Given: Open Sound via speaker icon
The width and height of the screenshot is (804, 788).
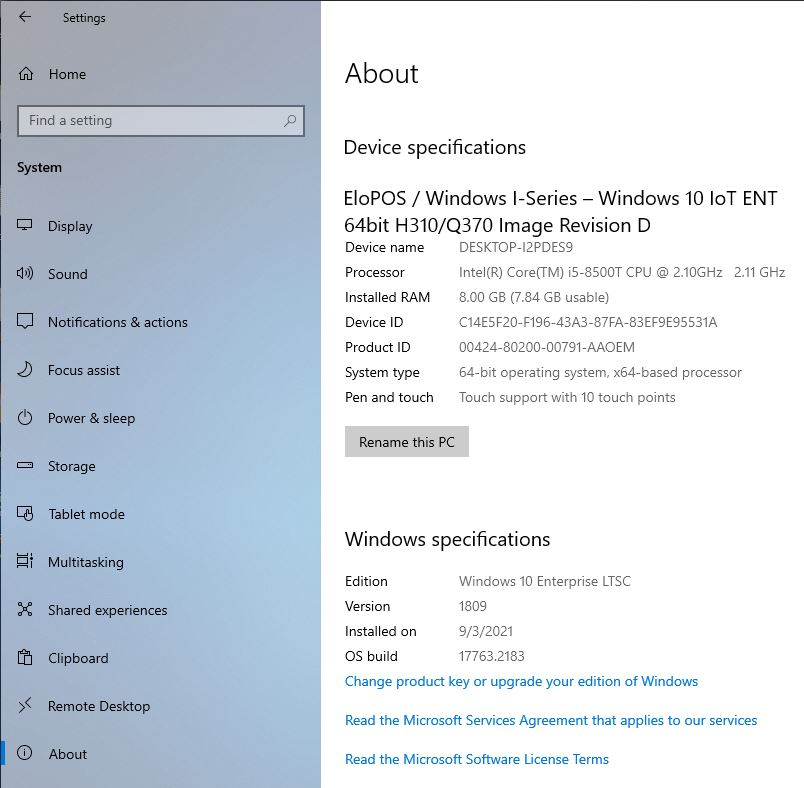Looking at the screenshot, I should tap(25, 273).
